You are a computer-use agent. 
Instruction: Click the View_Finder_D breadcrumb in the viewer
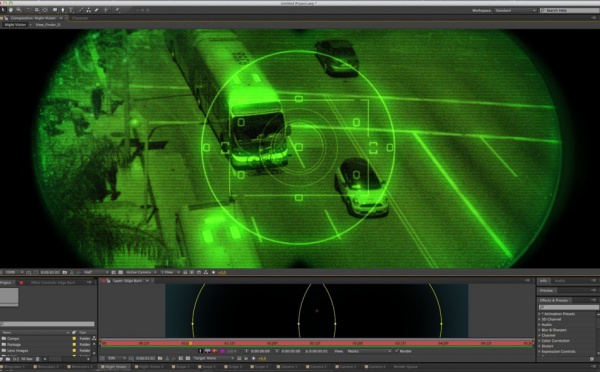coord(48,24)
